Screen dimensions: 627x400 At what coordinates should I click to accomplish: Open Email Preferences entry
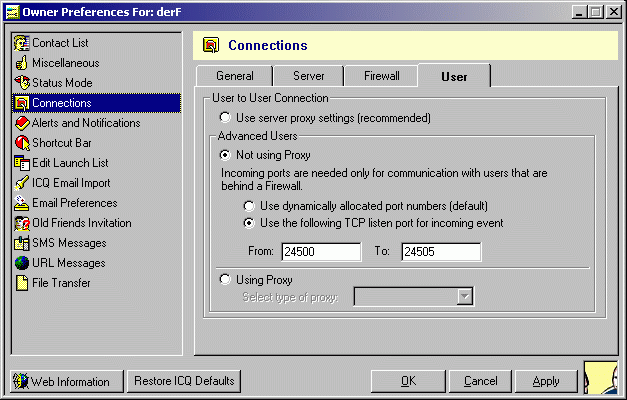click(96, 203)
